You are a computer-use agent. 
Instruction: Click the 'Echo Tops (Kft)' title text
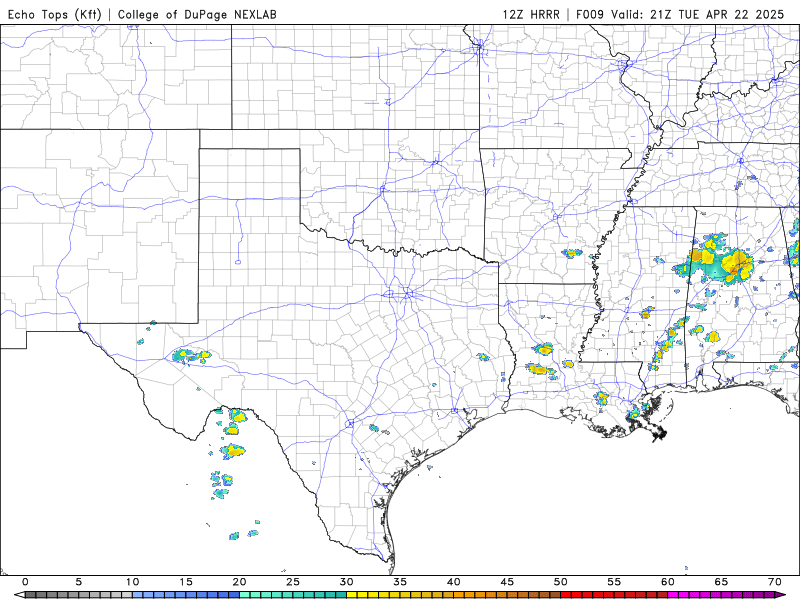[x=55, y=14]
